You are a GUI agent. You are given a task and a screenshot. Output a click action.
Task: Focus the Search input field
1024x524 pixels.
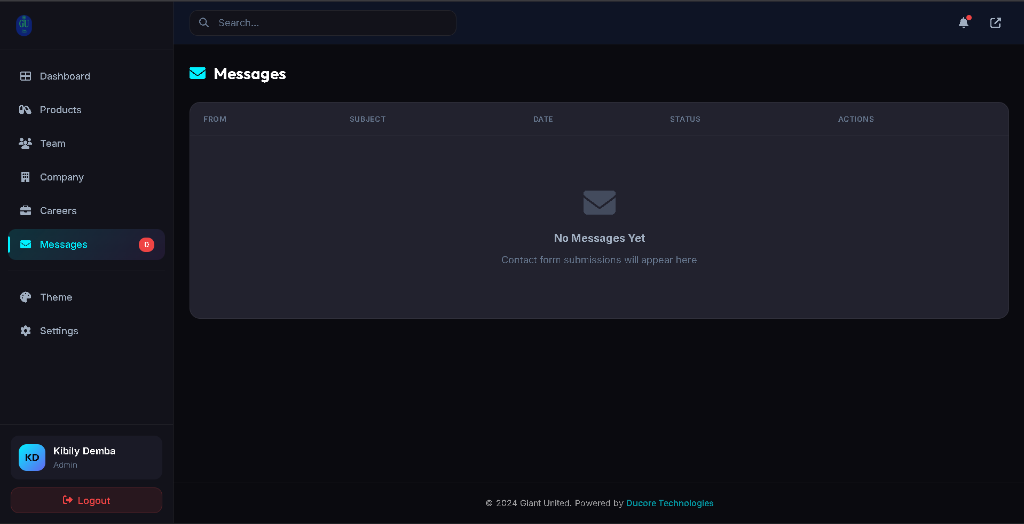330,23
